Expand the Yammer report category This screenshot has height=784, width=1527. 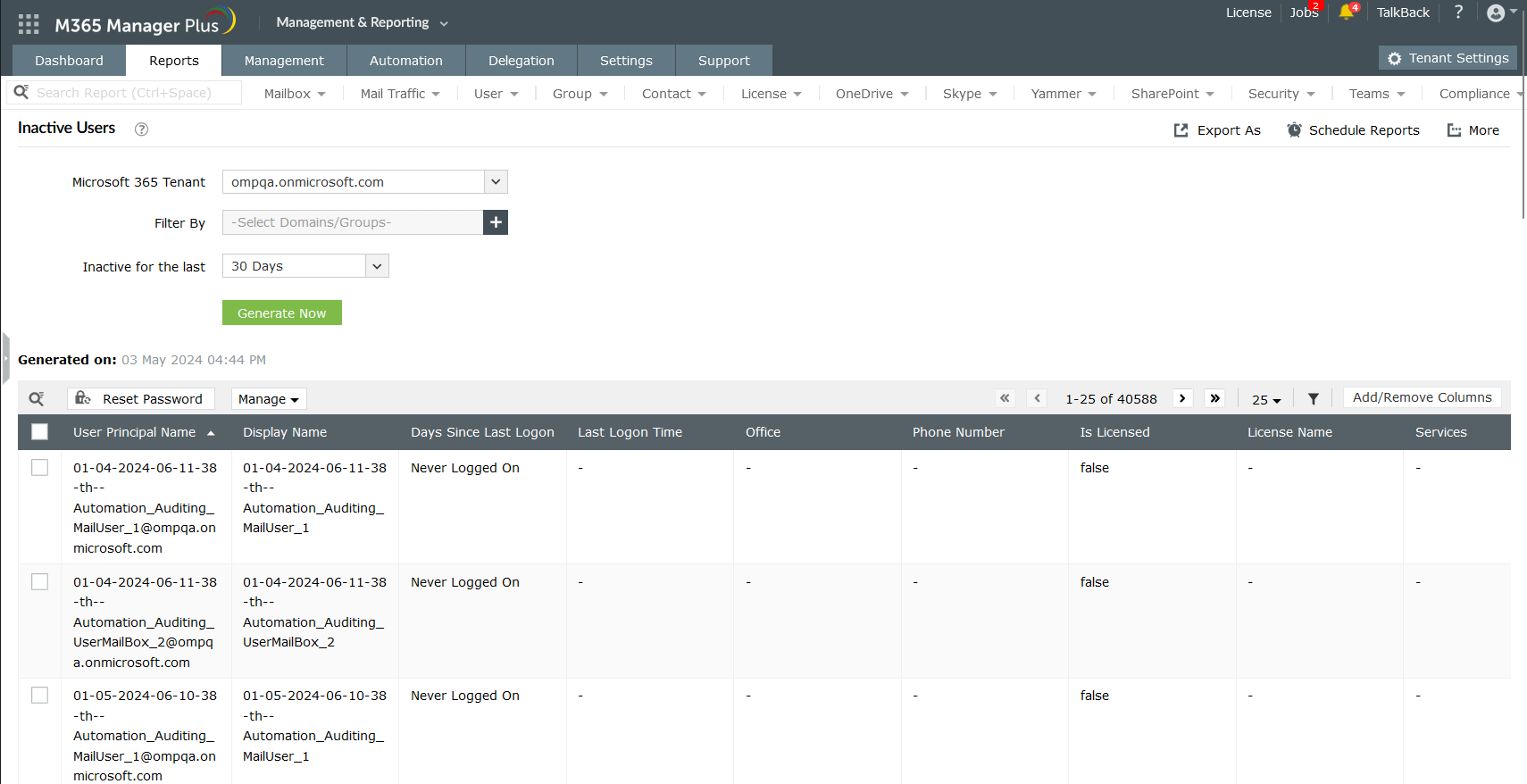coord(1064,94)
